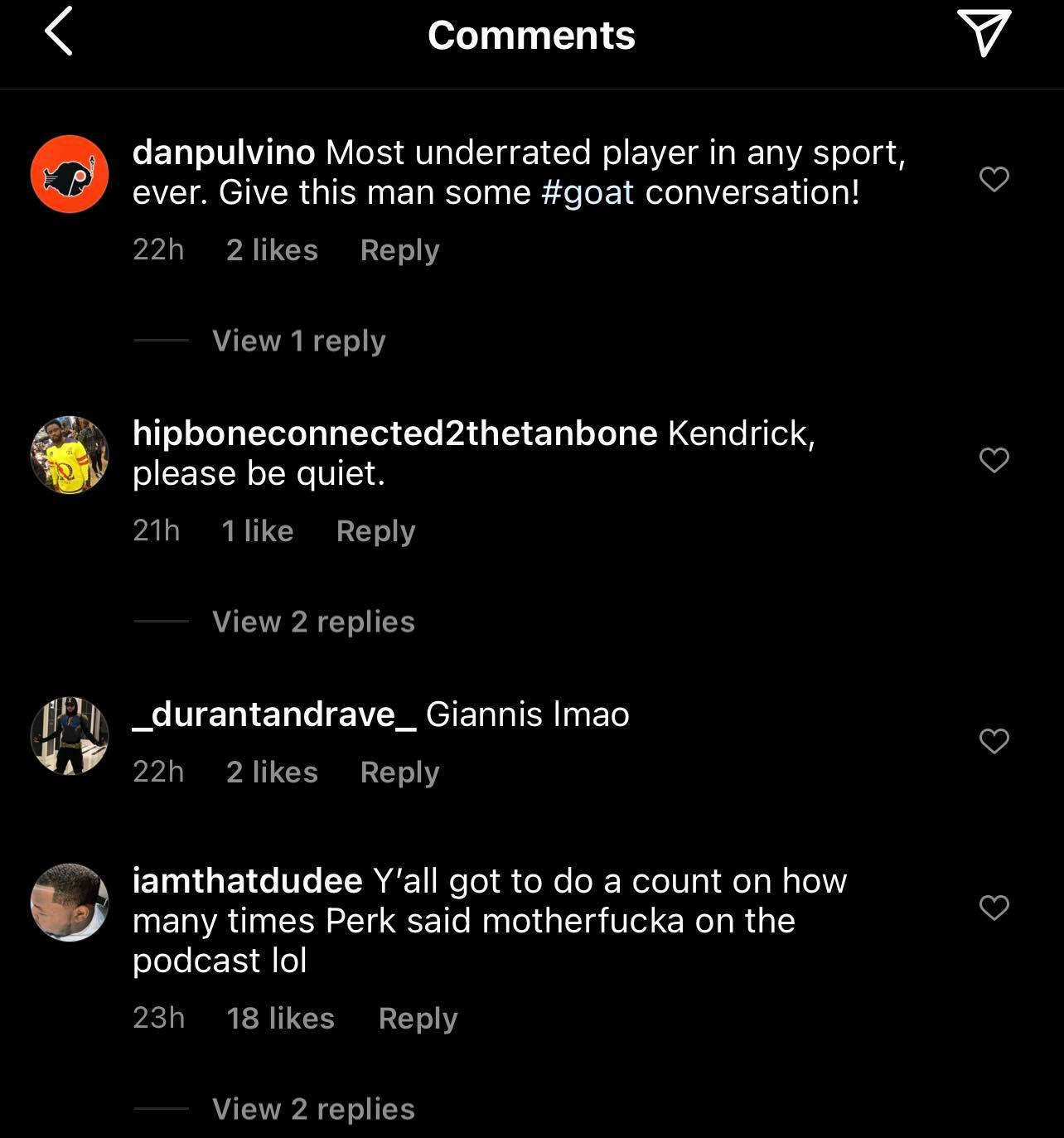Open hipboneconnected2thetanbone's avatar
The height and width of the screenshot is (1138, 1064).
coord(70,455)
